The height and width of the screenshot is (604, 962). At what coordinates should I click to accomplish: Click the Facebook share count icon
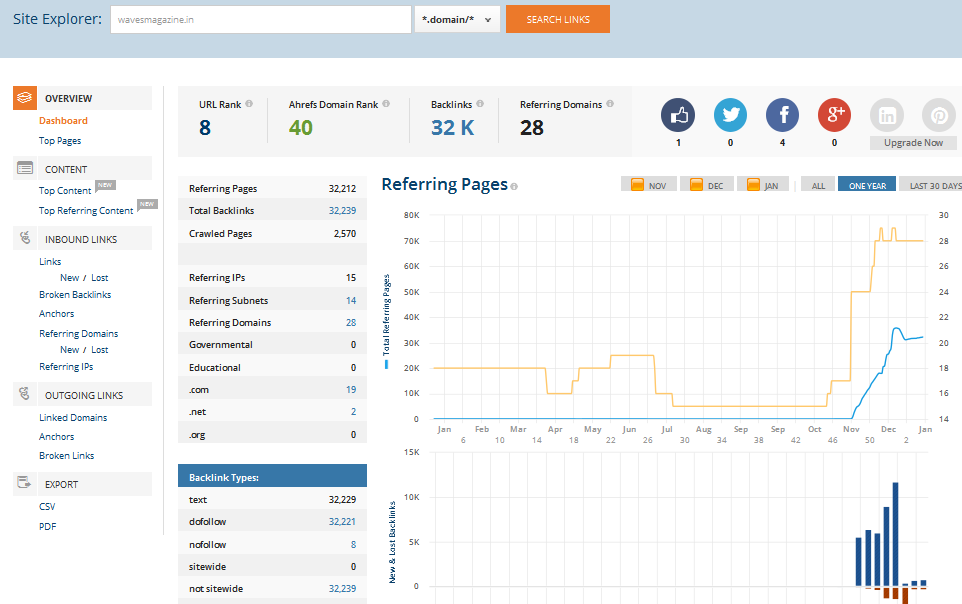(782, 115)
